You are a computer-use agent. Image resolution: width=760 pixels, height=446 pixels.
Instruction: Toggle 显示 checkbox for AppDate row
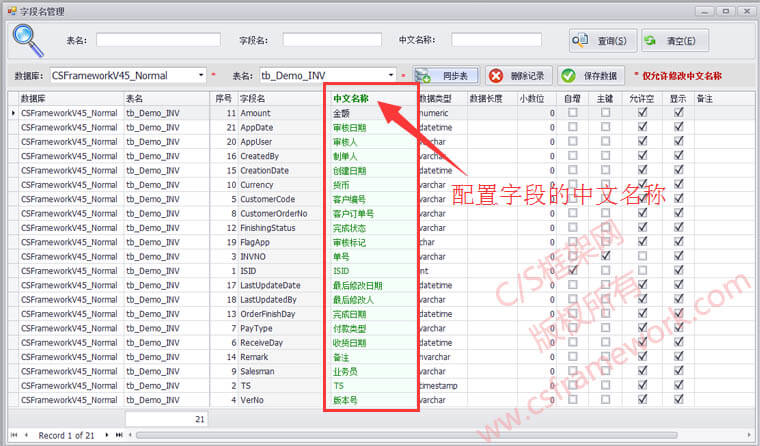click(x=679, y=128)
